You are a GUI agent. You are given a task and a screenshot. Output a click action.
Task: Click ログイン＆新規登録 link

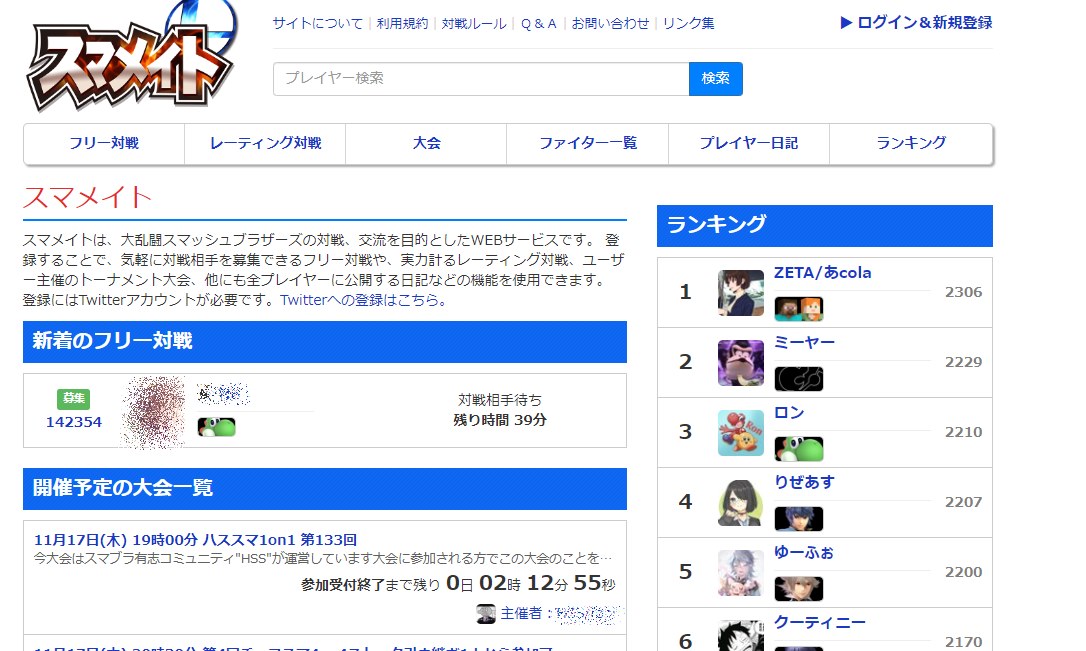coord(925,23)
